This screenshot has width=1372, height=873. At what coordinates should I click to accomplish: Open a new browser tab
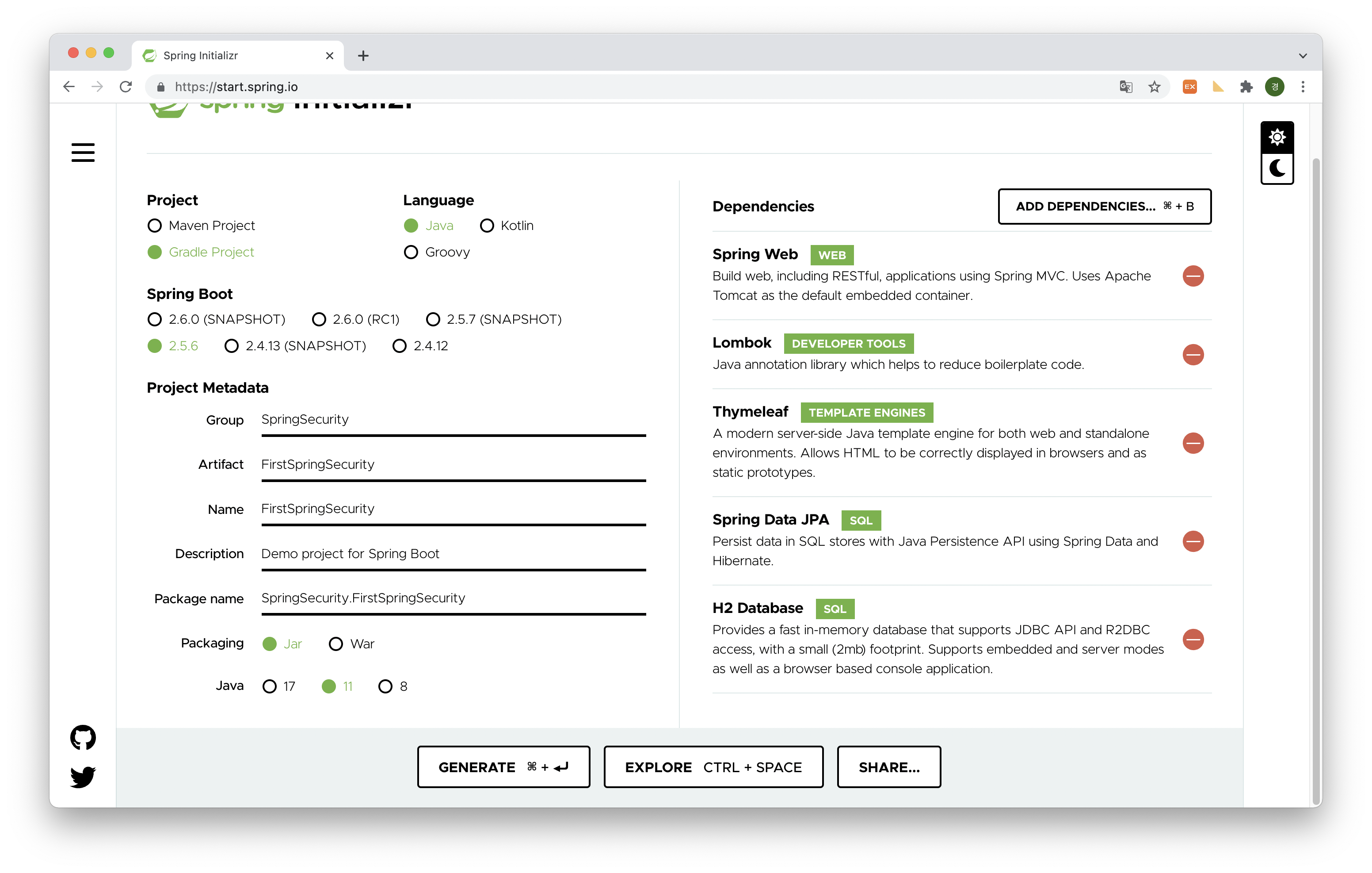[363, 55]
